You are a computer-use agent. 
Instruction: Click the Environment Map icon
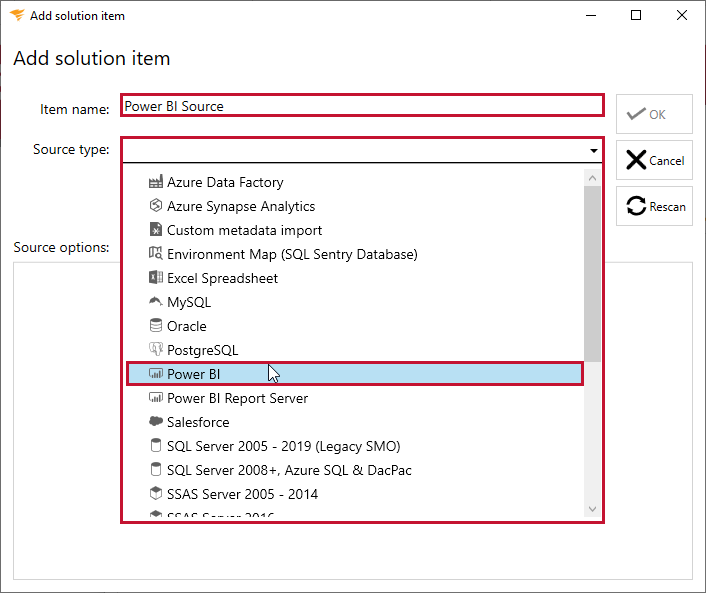[155, 253]
